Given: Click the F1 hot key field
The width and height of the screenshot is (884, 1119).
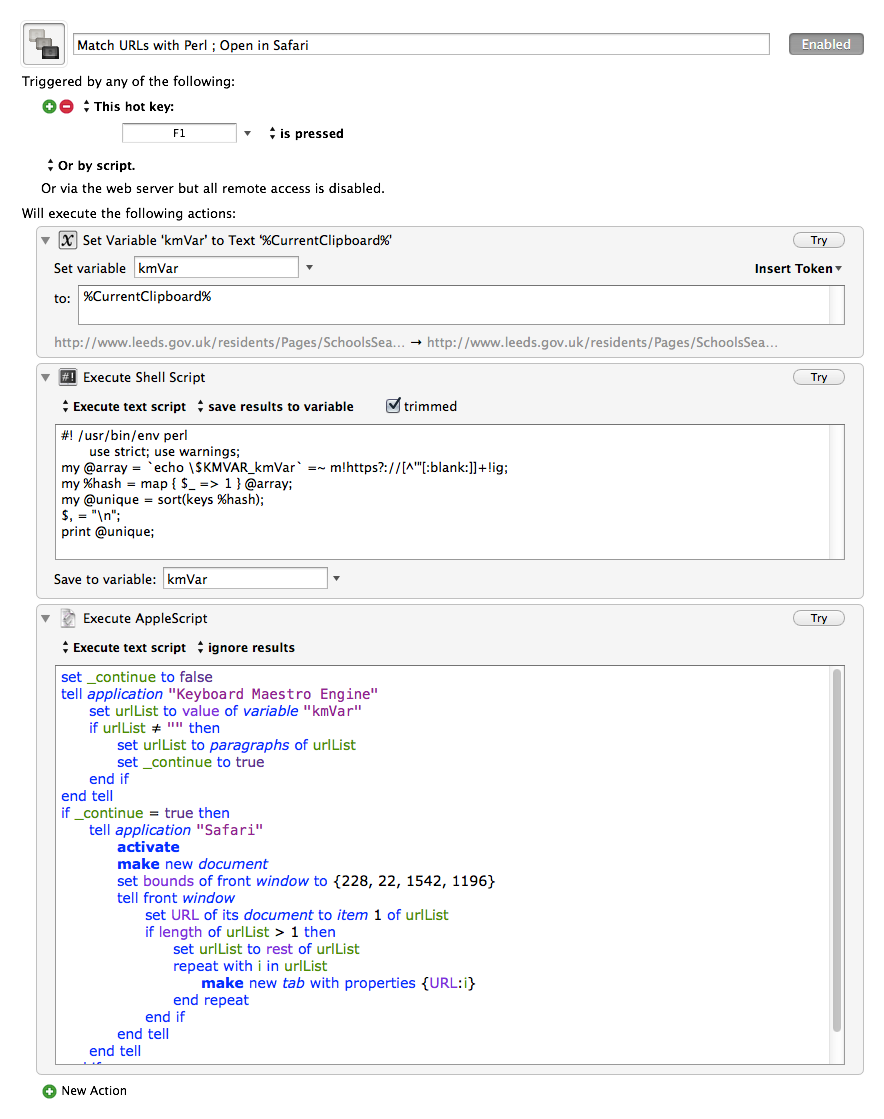Looking at the screenshot, I should 179,133.
